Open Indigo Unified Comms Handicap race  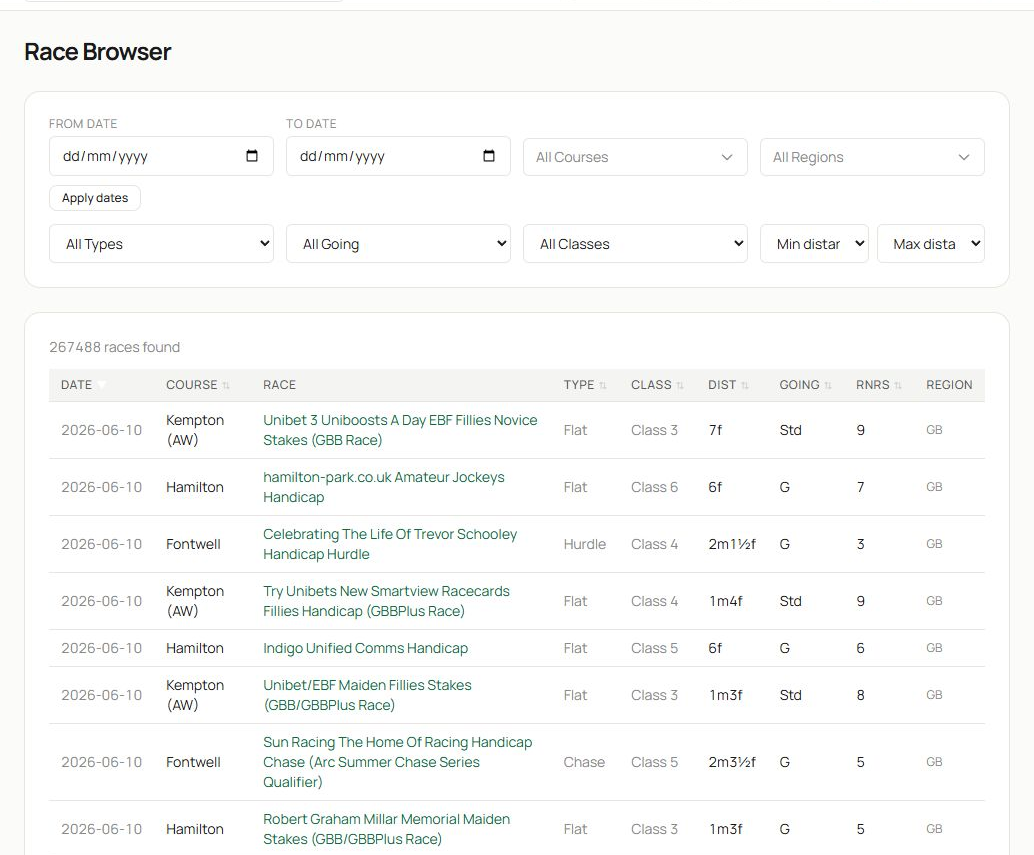[x=365, y=648]
